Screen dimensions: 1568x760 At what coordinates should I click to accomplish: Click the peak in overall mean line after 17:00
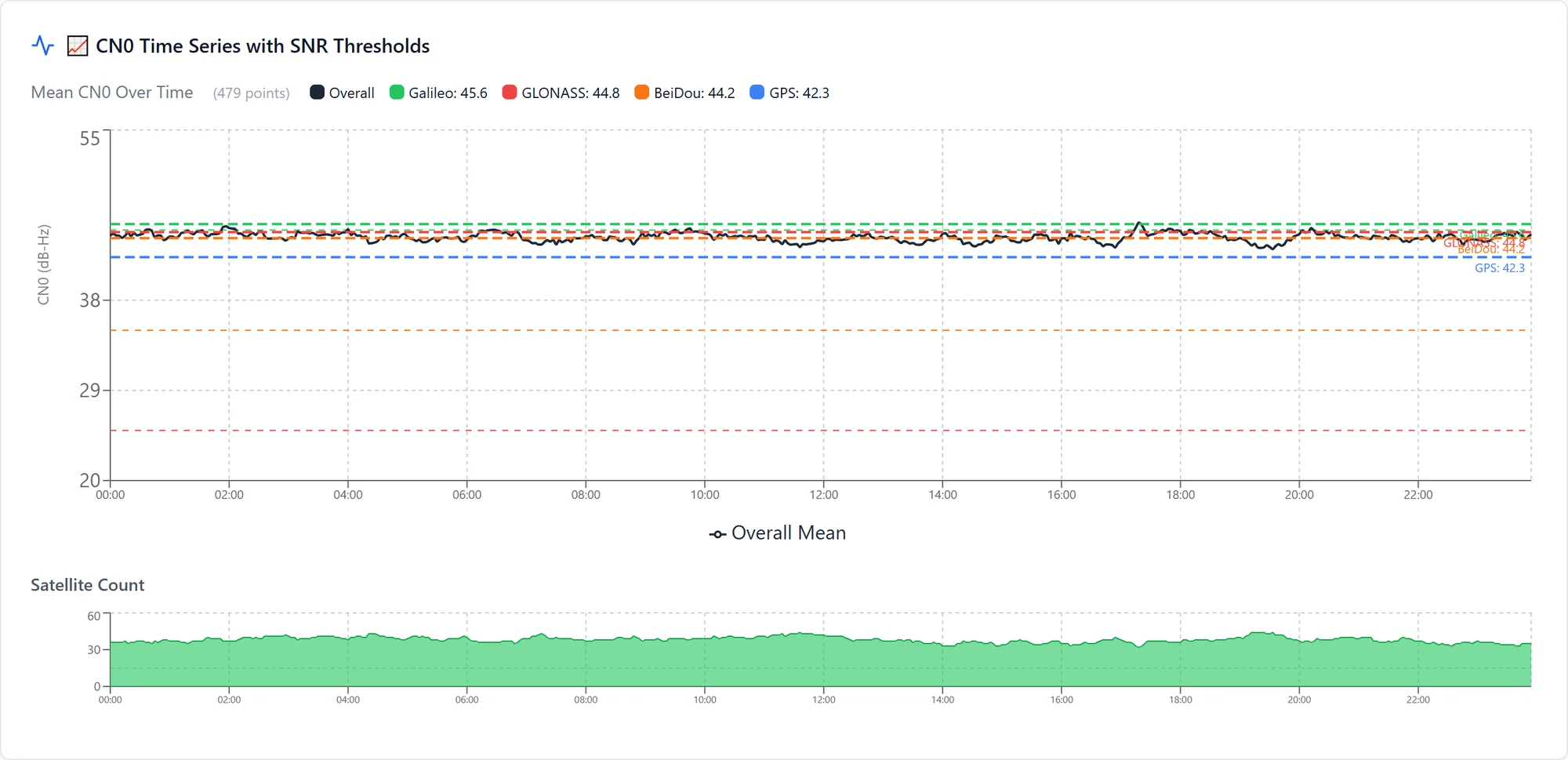[1139, 224]
